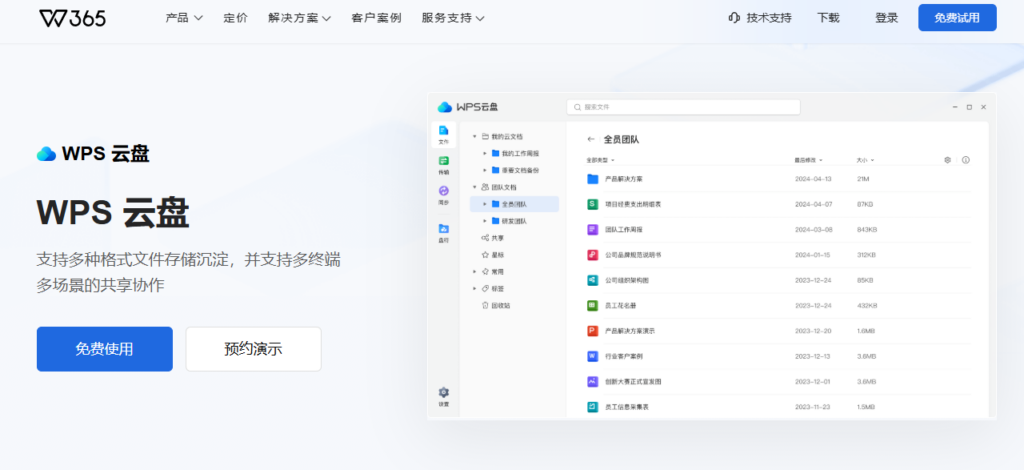Screen dimensions: 1024x470
Task: Click the orange presentation icon for 产品解决方案演示
Action: 593,331
